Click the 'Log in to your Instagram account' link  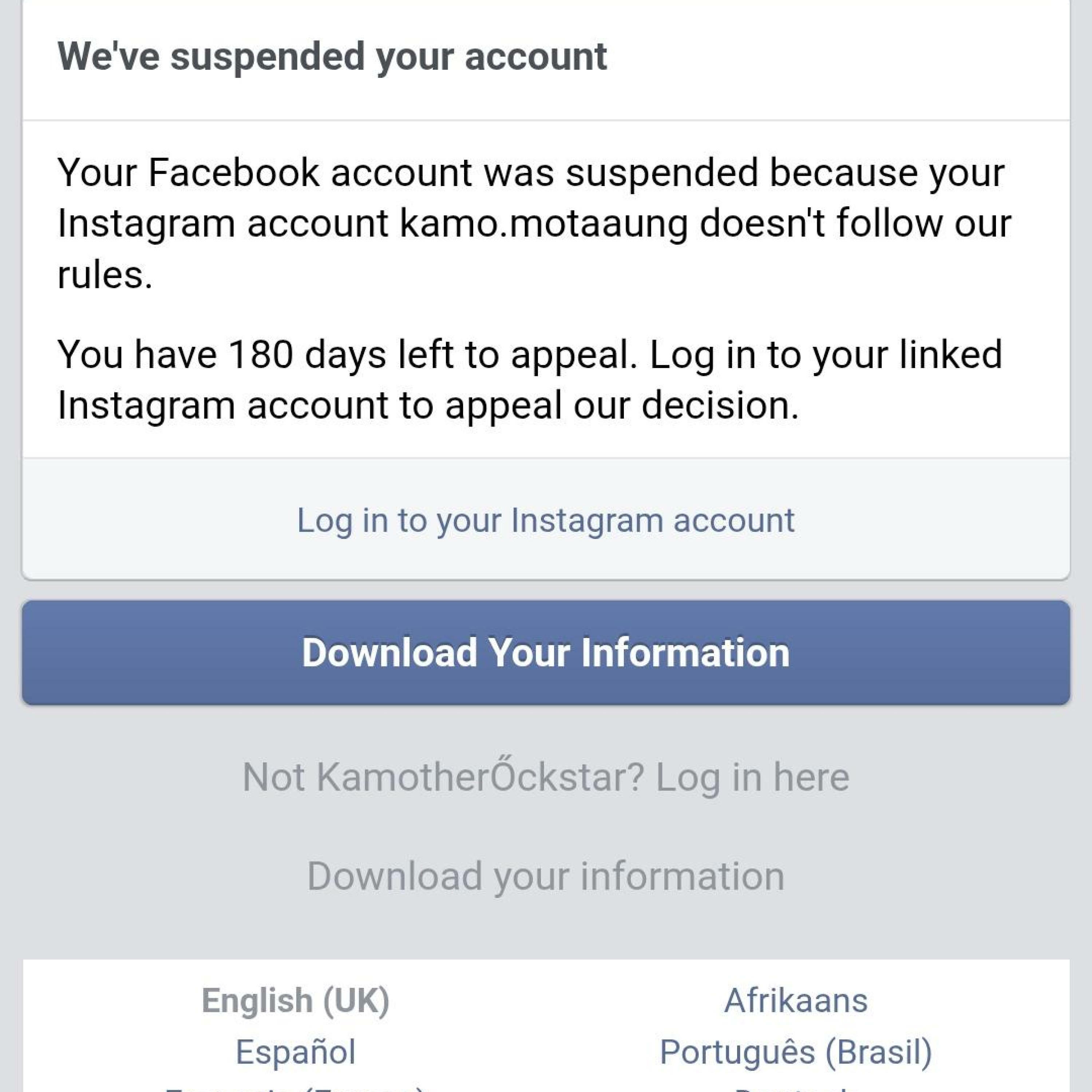(x=545, y=520)
